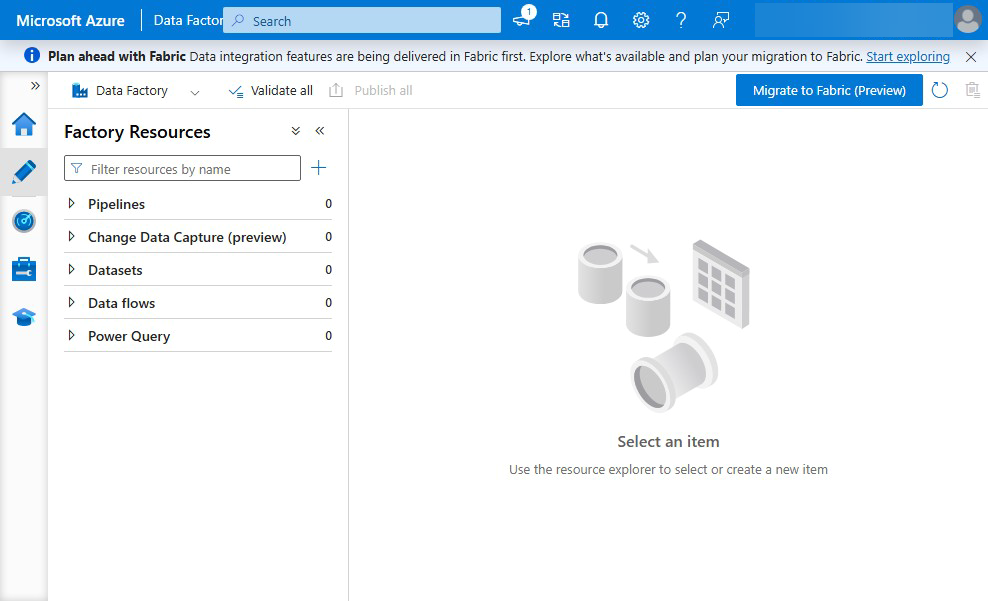
Task: Open the settings gear icon
Action: tap(641, 20)
